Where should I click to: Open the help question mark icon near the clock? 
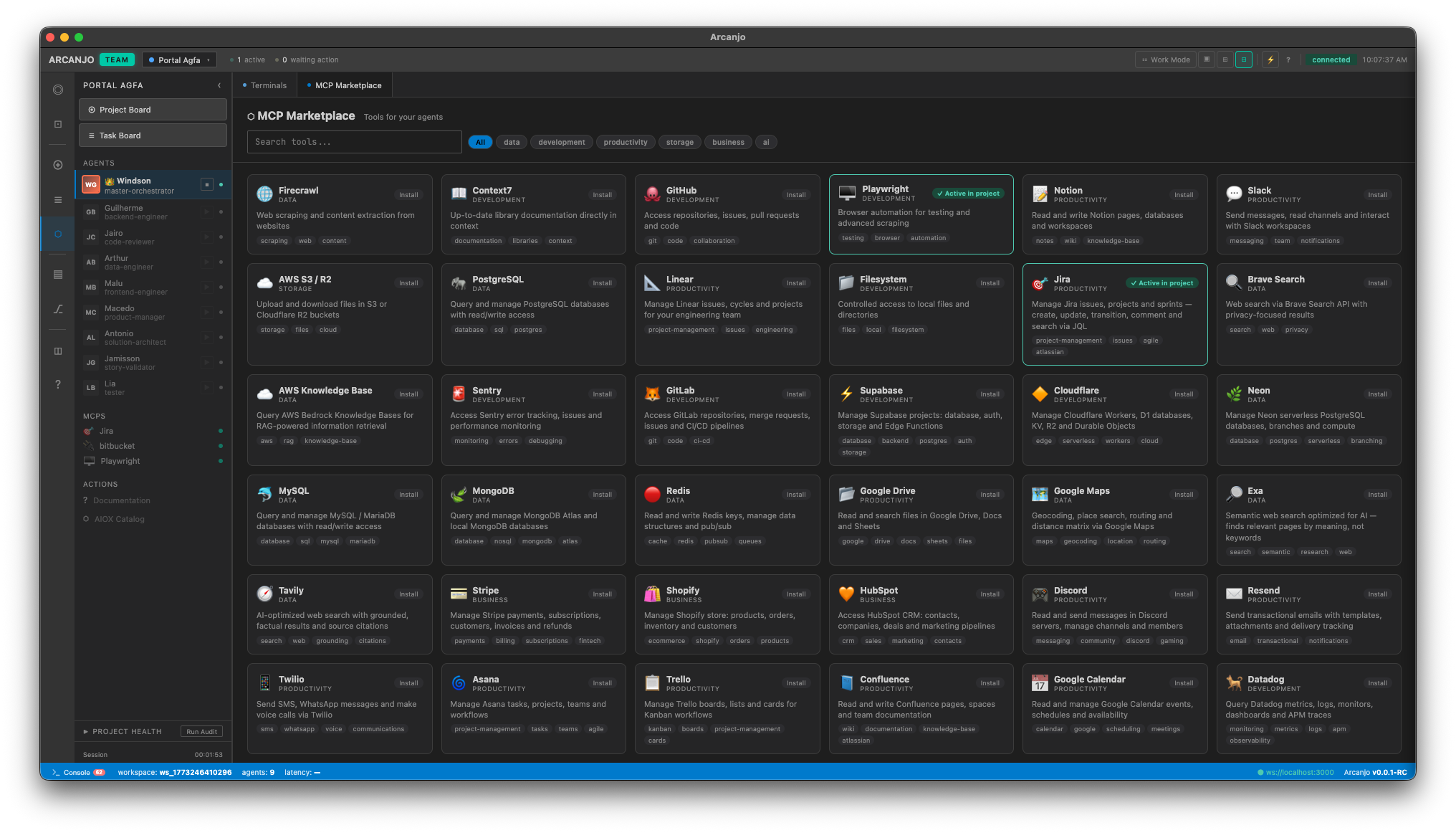[x=1289, y=59]
